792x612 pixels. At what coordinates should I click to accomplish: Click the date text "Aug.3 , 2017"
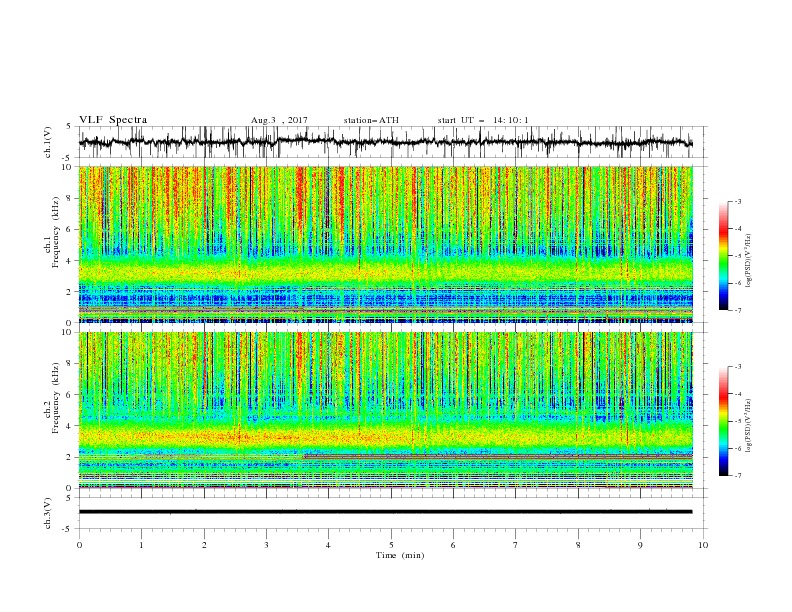click(279, 120)
